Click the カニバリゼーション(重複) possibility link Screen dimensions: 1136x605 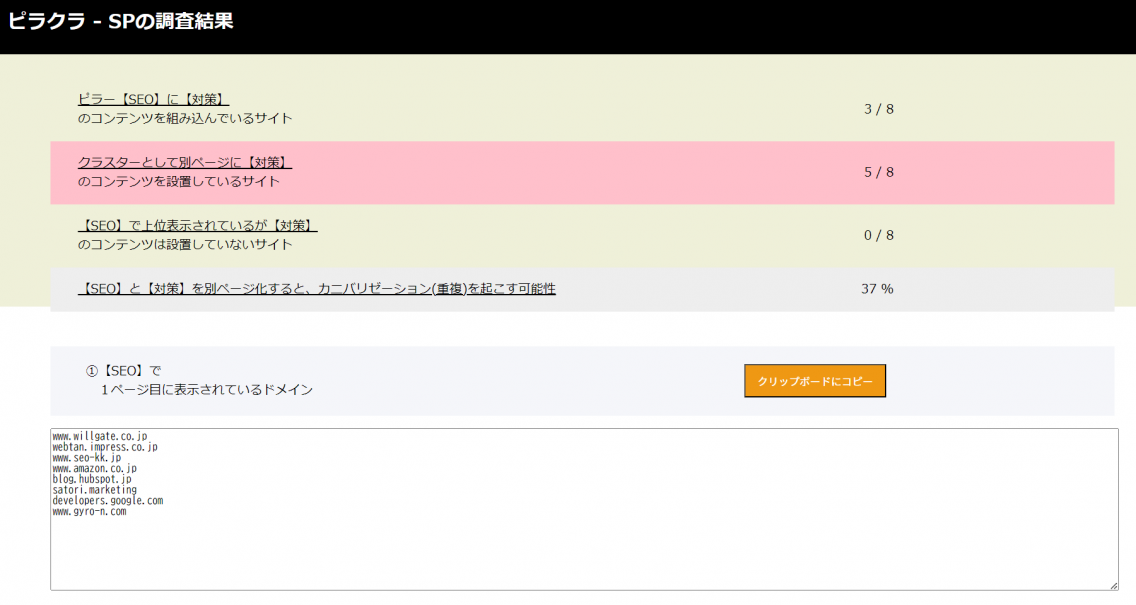pyautogui.click(x=316, y=289)
